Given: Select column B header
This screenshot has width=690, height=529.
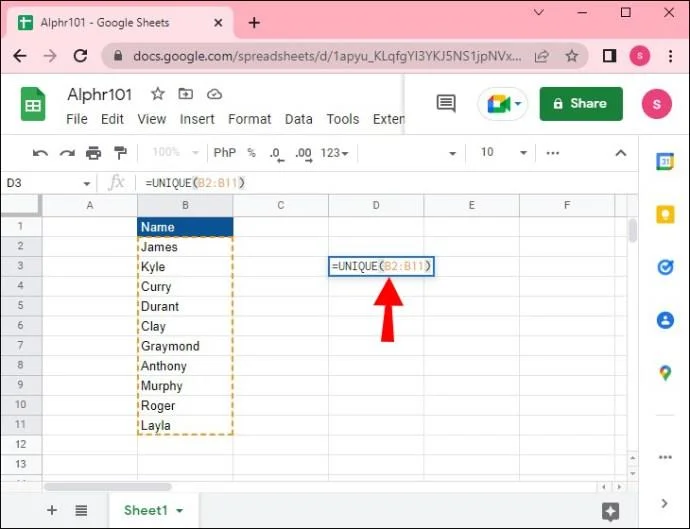Looking at the screenshot, I should 185,205.
